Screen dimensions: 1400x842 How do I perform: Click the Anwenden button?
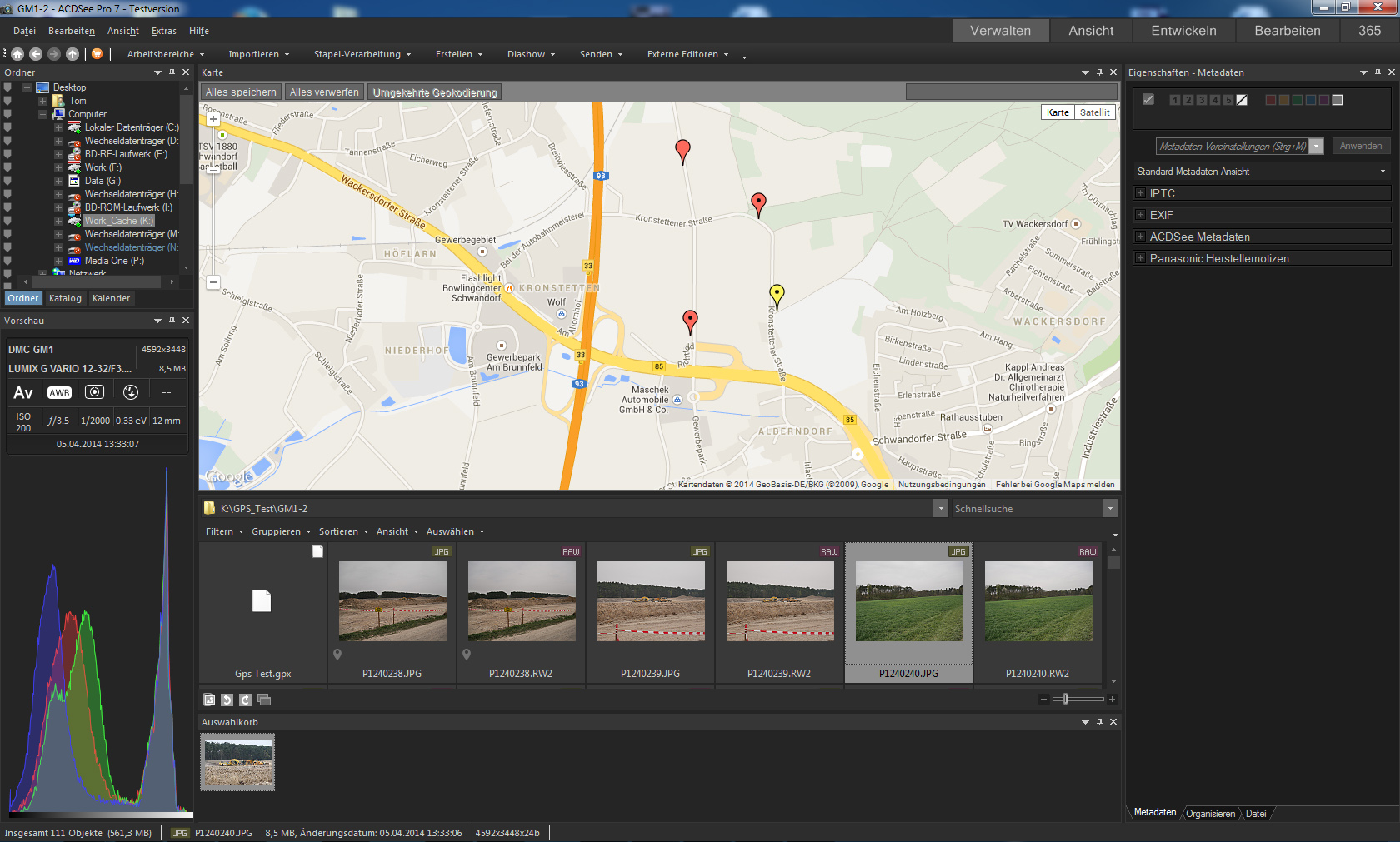point(1360,146)
